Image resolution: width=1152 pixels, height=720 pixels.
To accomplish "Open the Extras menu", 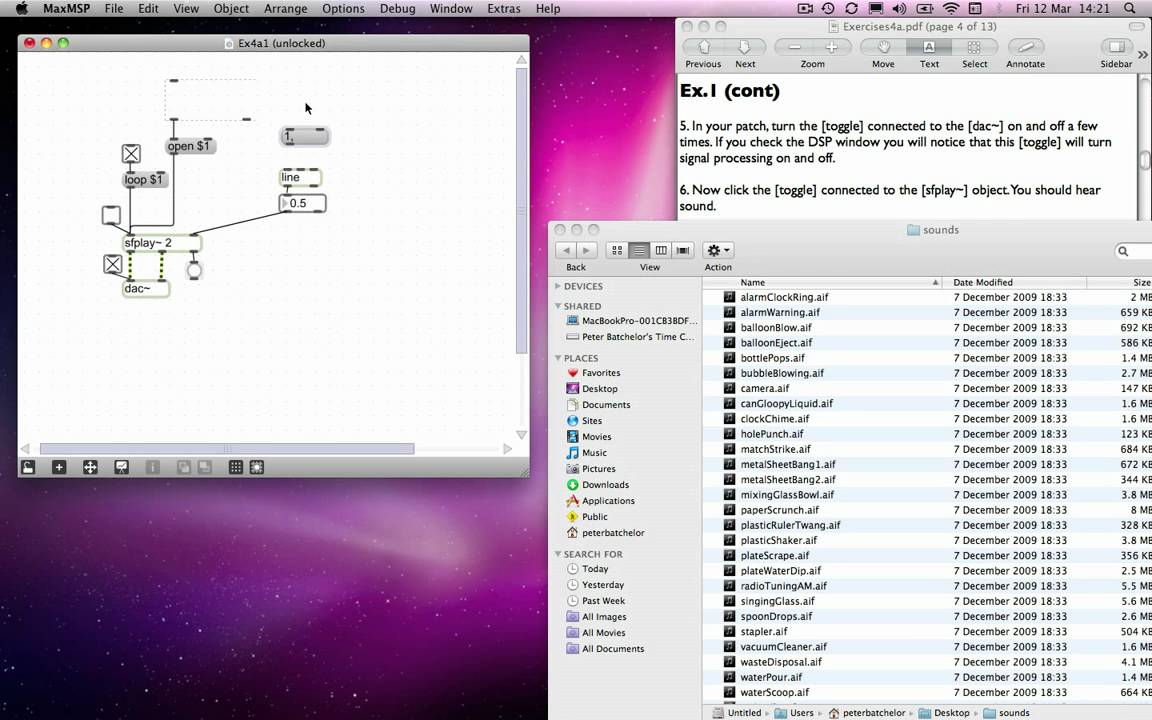I will point(504,8).
